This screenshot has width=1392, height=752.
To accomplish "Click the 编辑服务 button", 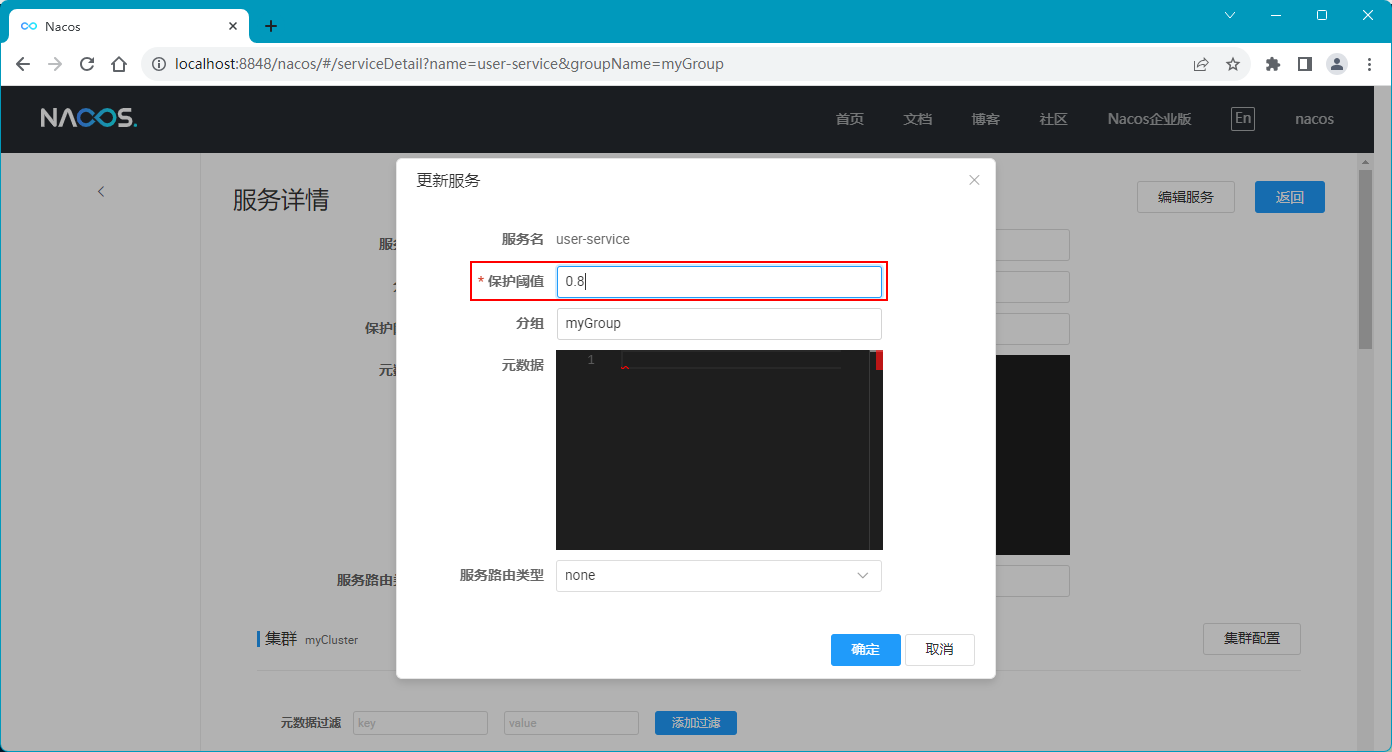I will click(x=1186, y=197).
